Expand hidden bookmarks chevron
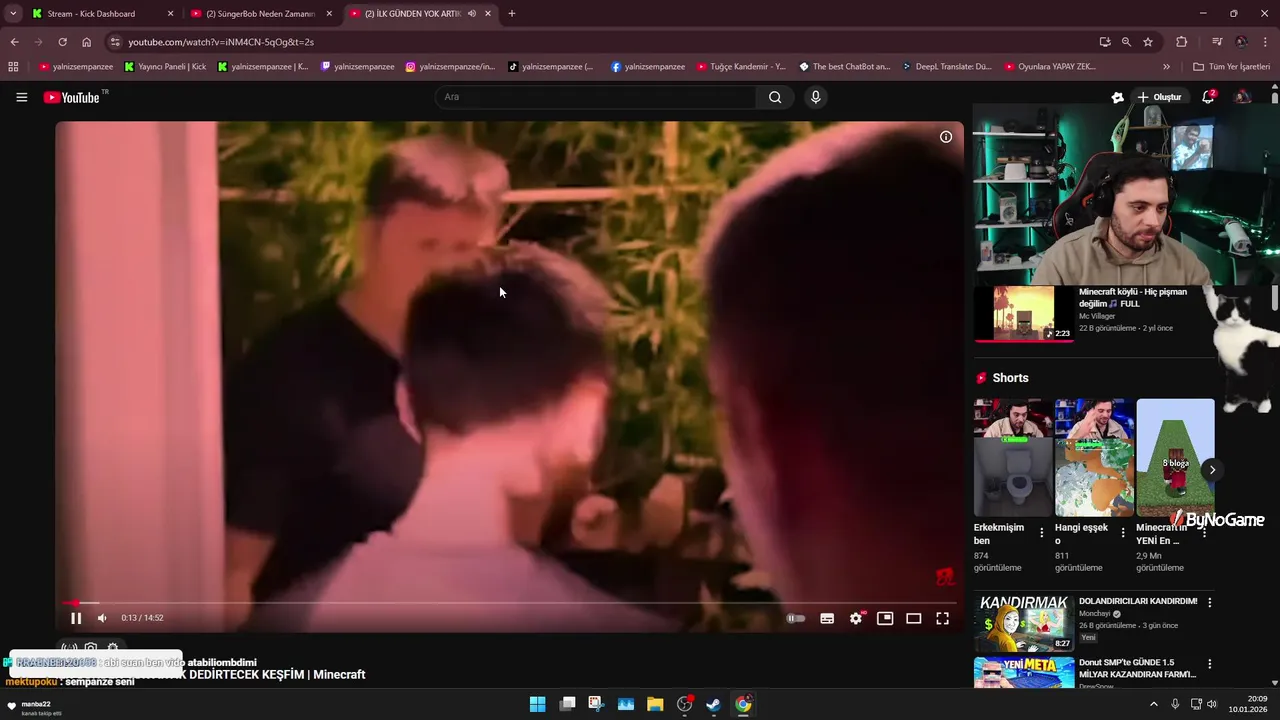This screenshot has height=720, width=1280. 1166,67
